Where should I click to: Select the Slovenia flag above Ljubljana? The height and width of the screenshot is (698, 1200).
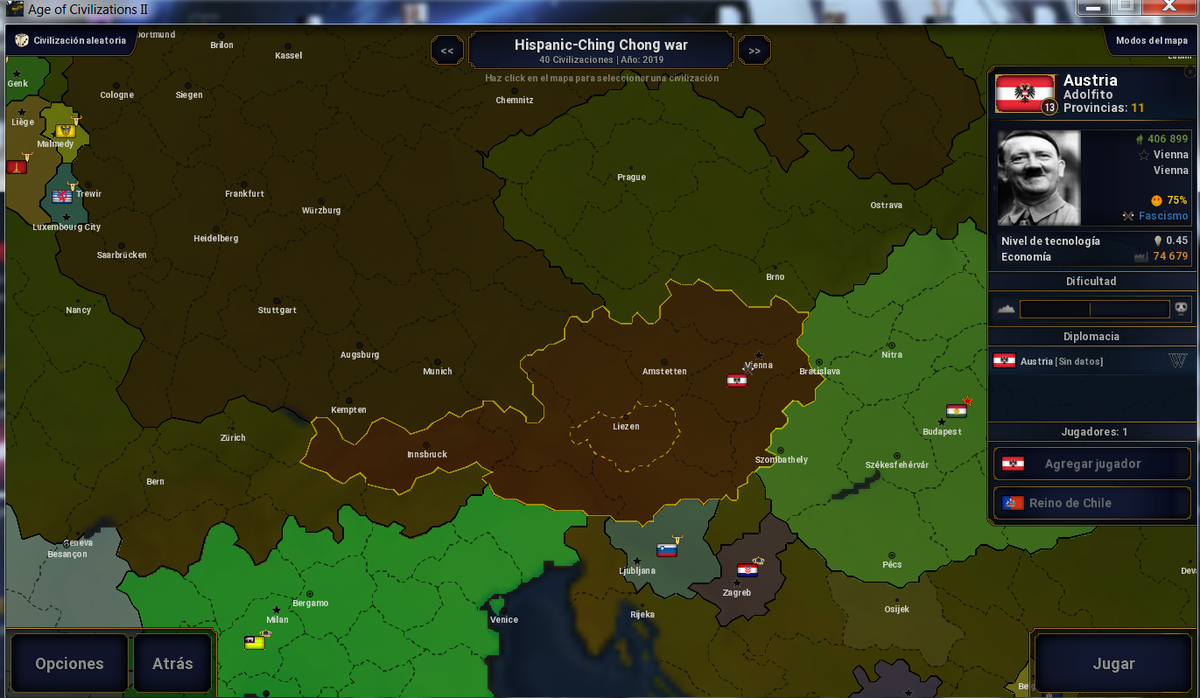pyautogui.click(x=667, y=550)
